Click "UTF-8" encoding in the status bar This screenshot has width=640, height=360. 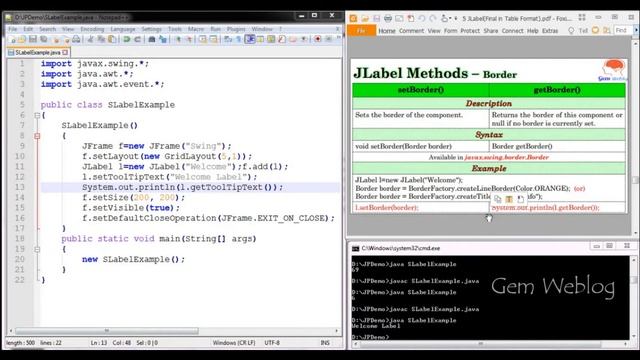click(x=272, y=343)
